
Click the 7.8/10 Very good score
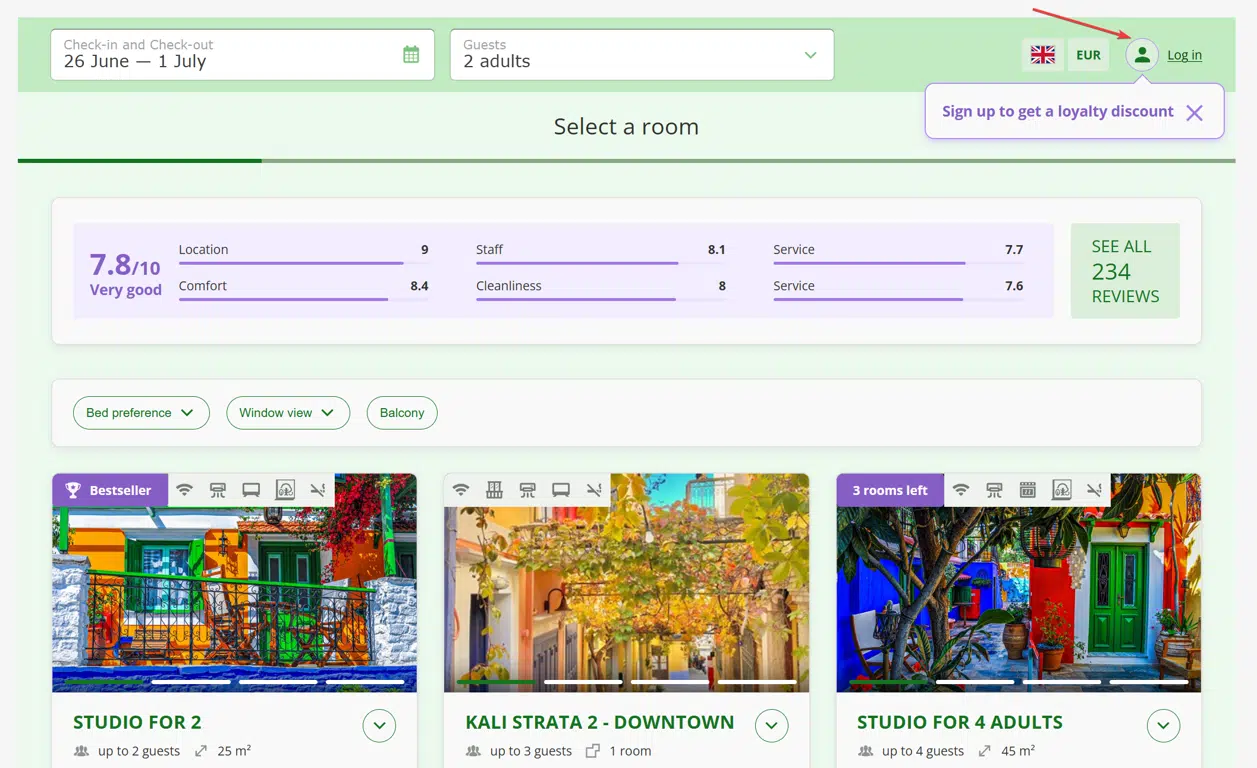(x=125, y=274)
